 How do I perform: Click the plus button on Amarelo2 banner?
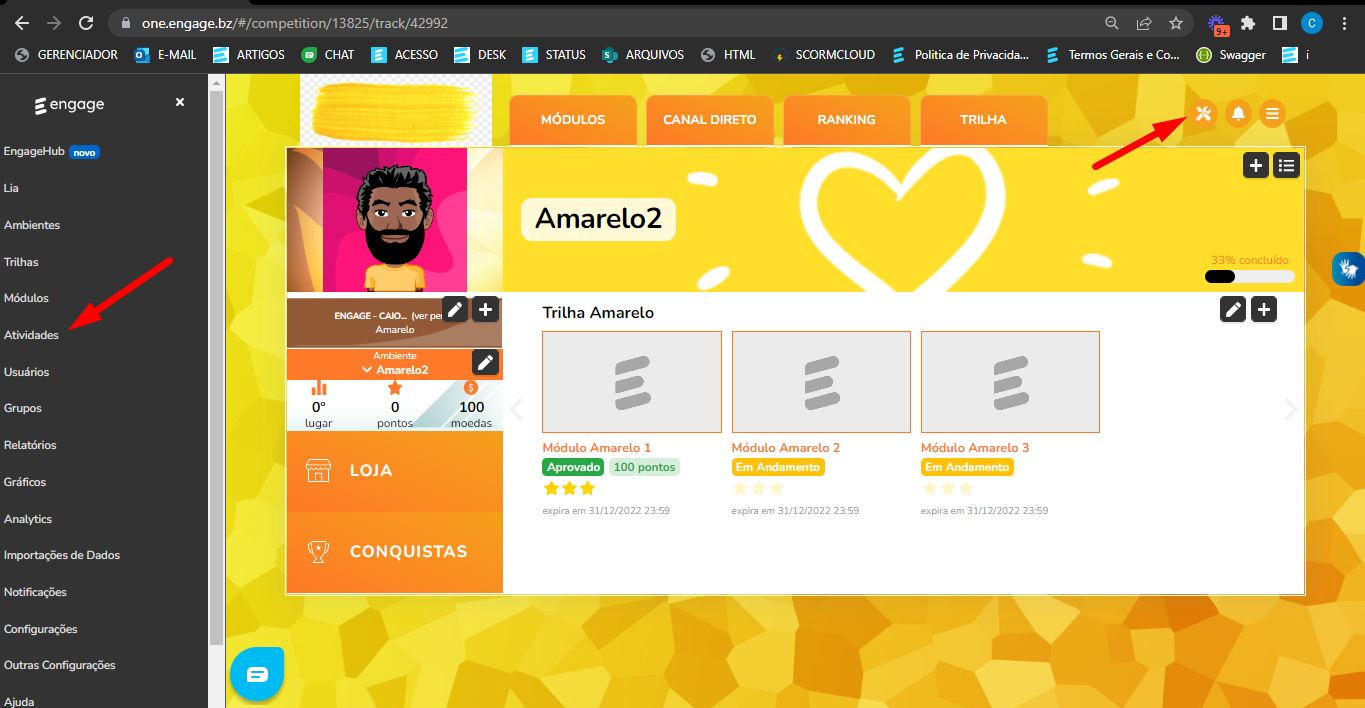tap(1256, 166)
